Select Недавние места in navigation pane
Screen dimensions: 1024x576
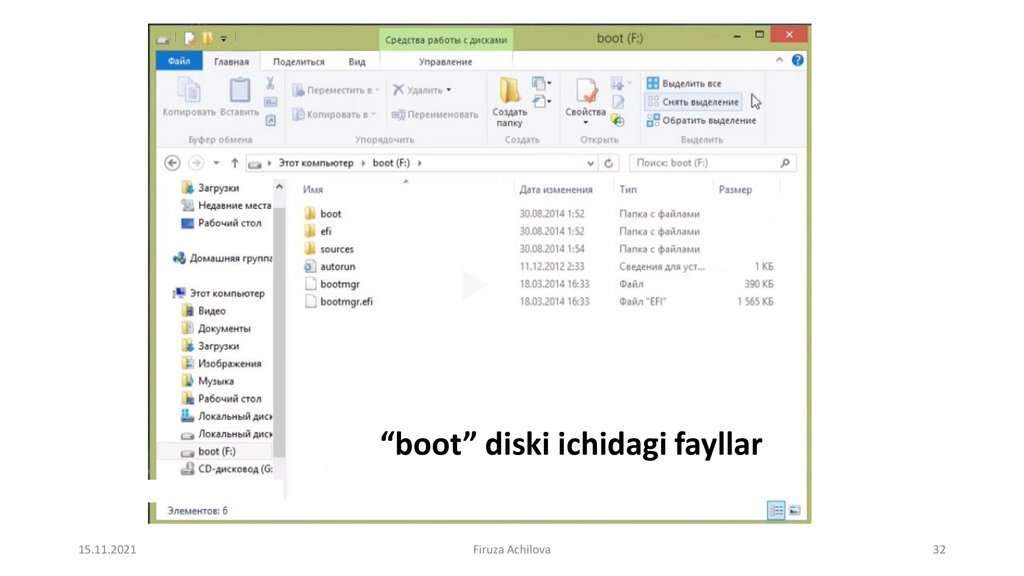226,205
